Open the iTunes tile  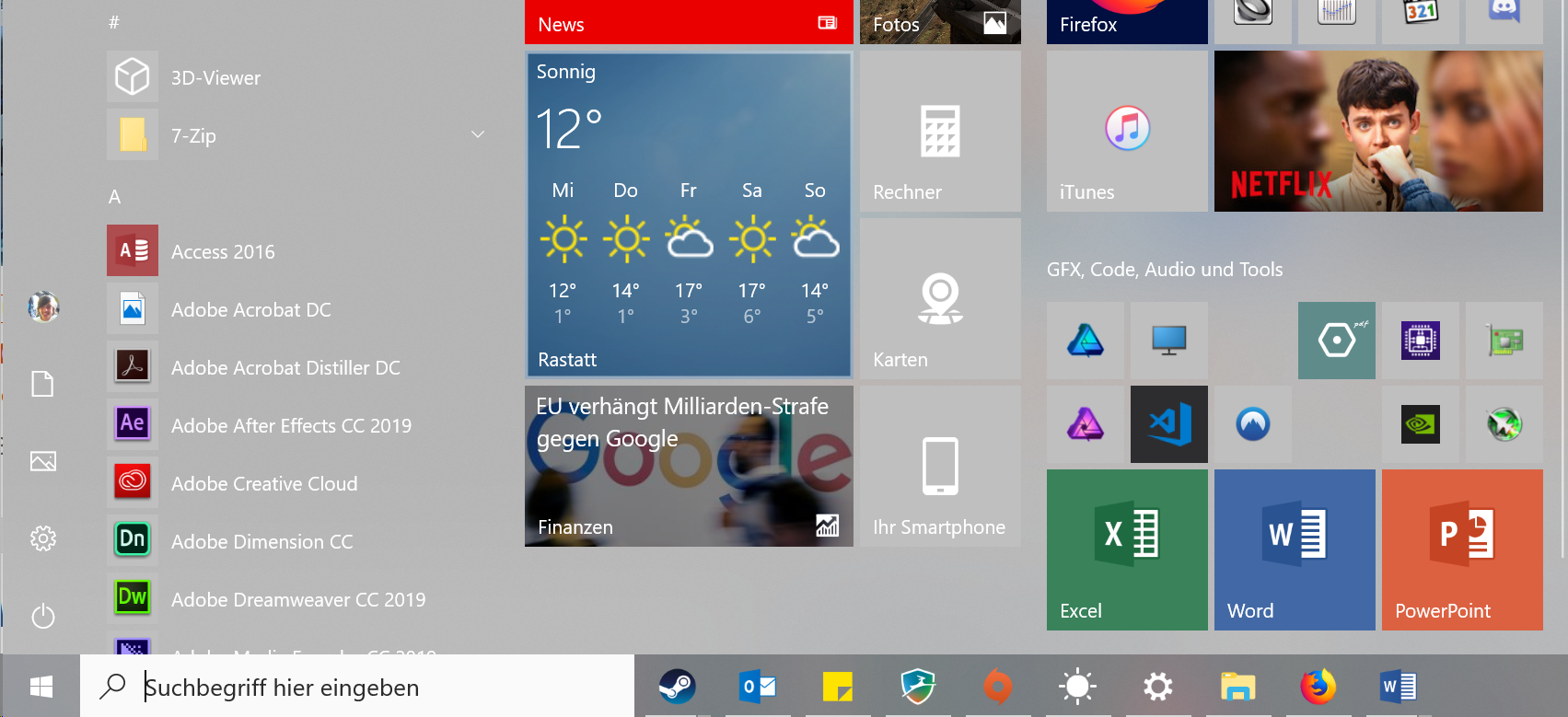pyautogui.click(x=1127, y=131)
